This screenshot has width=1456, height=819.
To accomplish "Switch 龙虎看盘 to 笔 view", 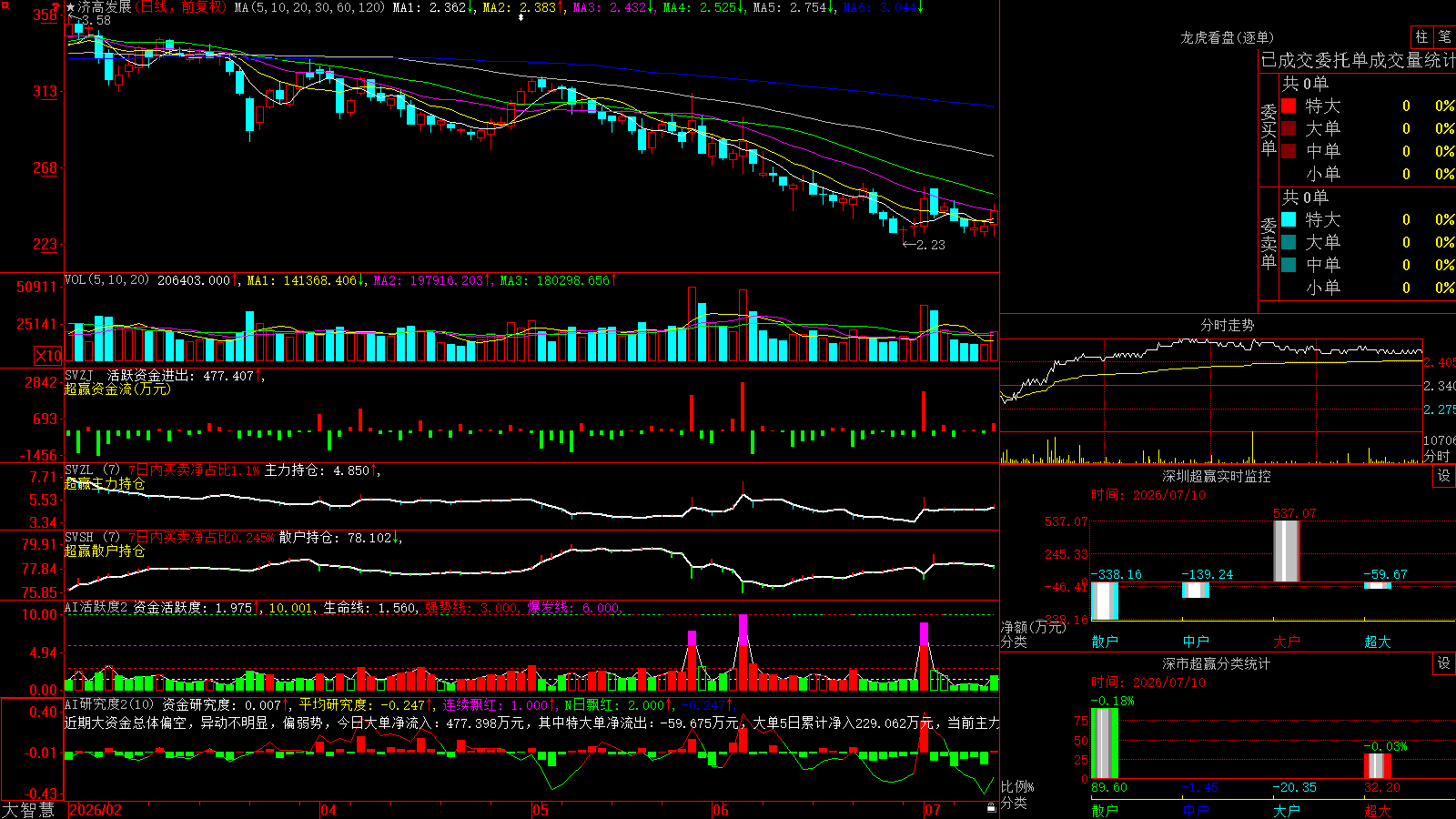I will tap(1444, 36).
